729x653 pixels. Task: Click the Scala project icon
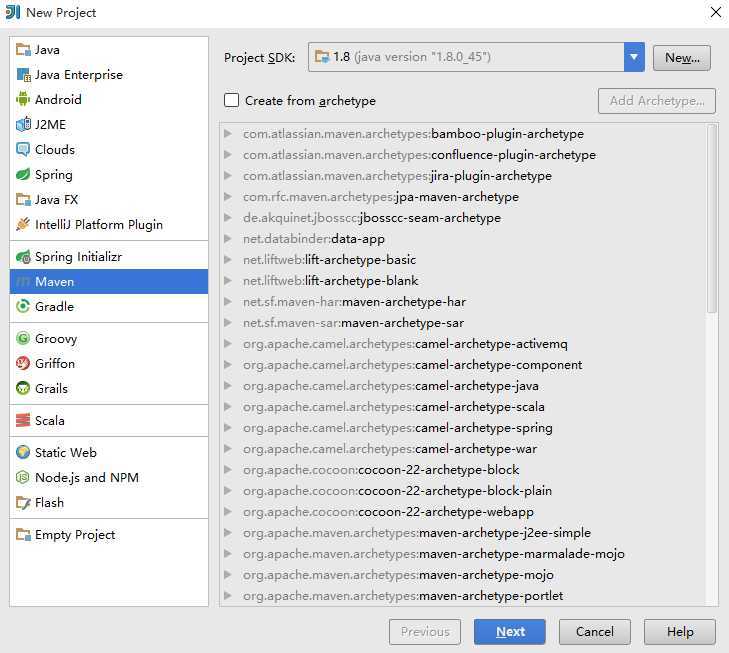(x=24, y=421)
